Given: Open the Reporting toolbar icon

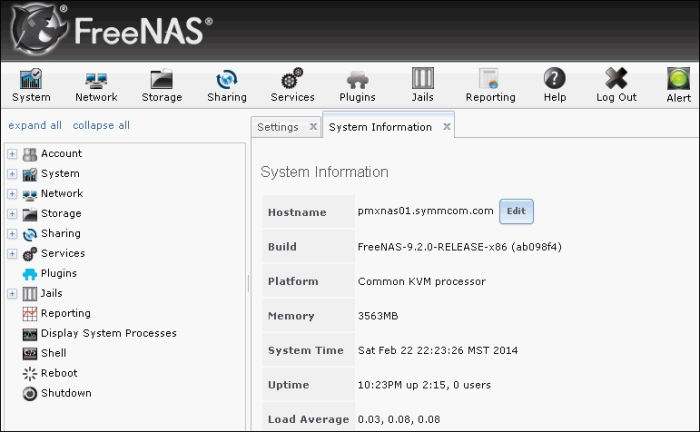Looking at the screenshot, I should click(490, 79).
